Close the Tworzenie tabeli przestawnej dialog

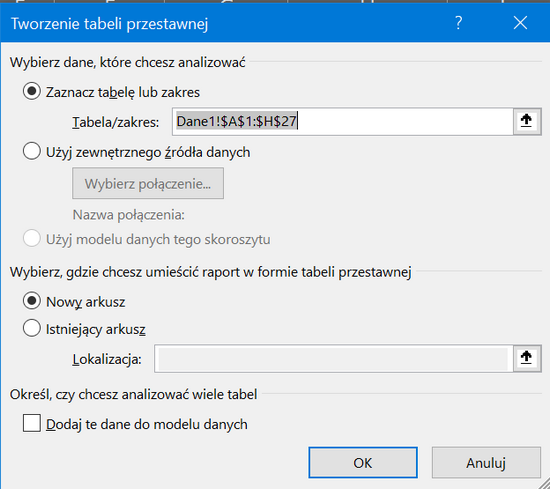[x=520, y=23]
